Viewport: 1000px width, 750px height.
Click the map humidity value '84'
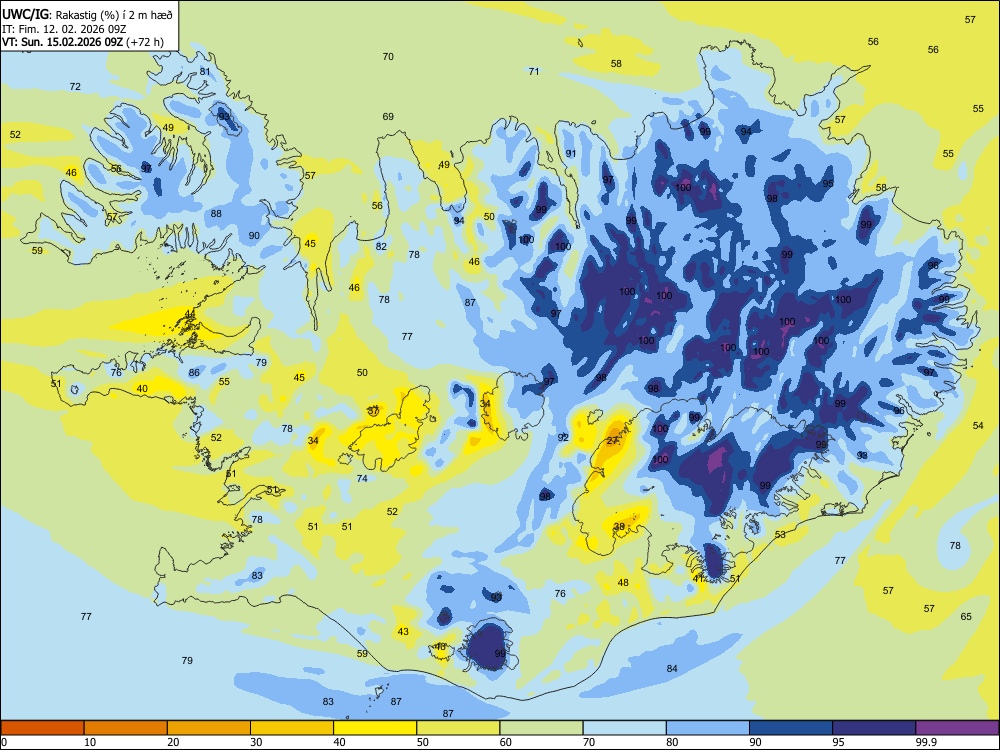click(672, 669)
